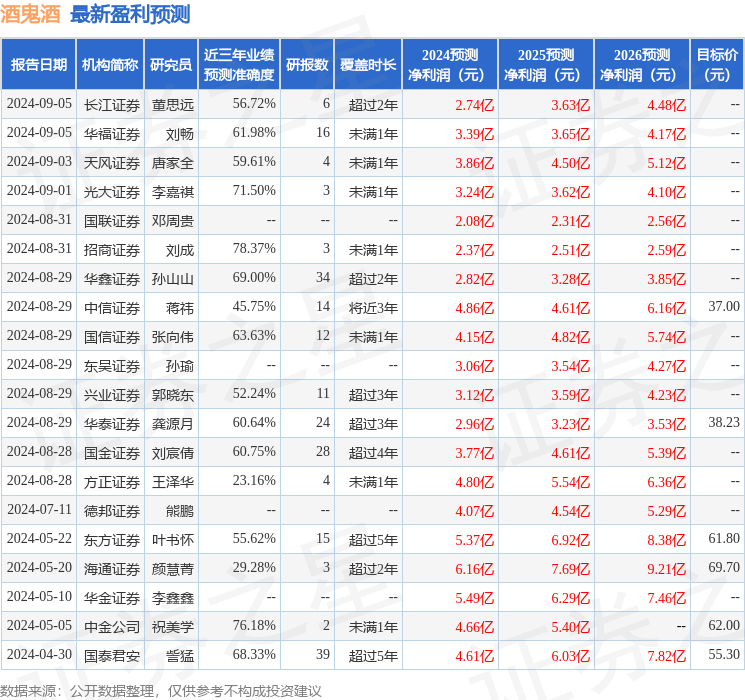Select the 德邦证券 institution cell
The height and width of the screenshot is (700, 745).
(x=112, y=511)
